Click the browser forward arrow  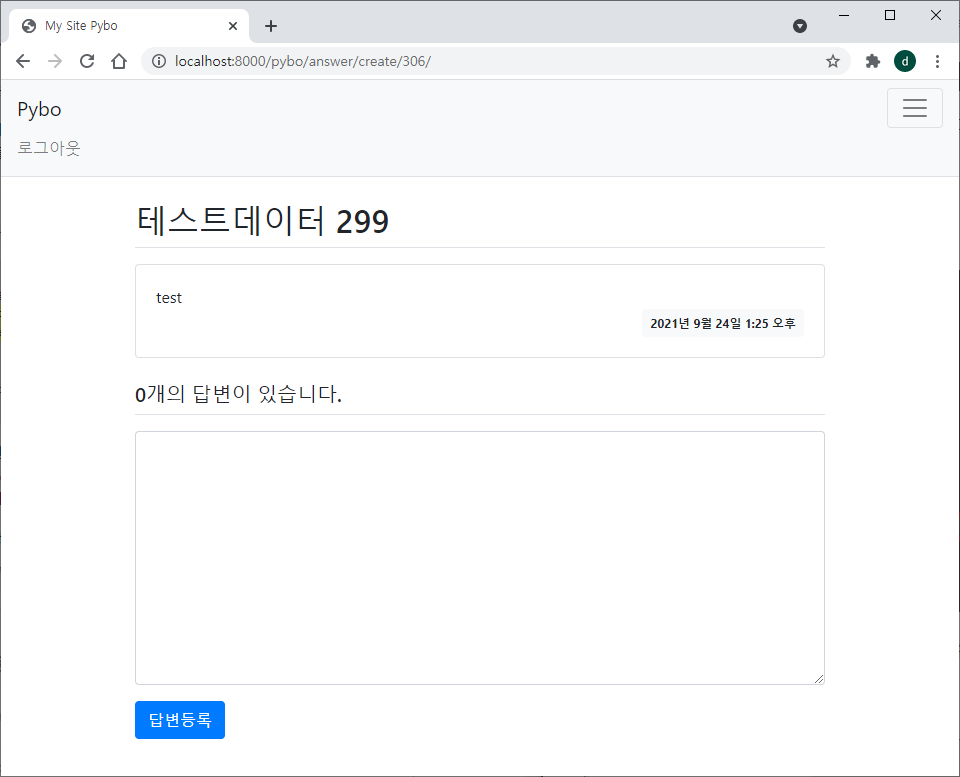point(55,61)
